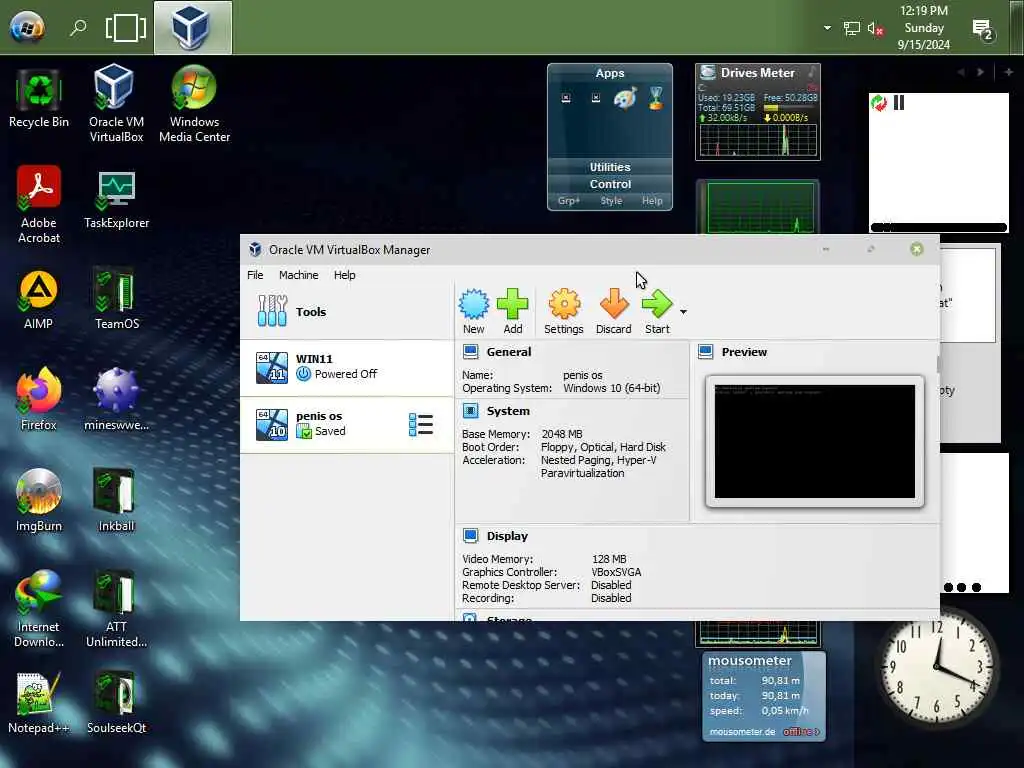Viewport: 1024px width, 768px height.
Task: Select Utilities group in launcher gadget
Action: click(610, 167)
